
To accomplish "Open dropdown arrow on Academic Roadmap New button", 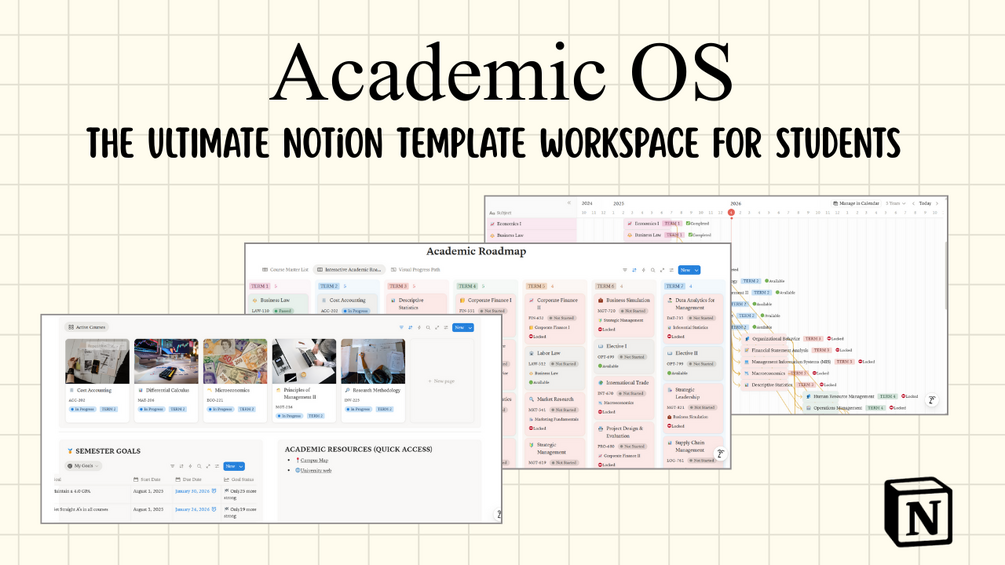I will click(x=697, y=270).
